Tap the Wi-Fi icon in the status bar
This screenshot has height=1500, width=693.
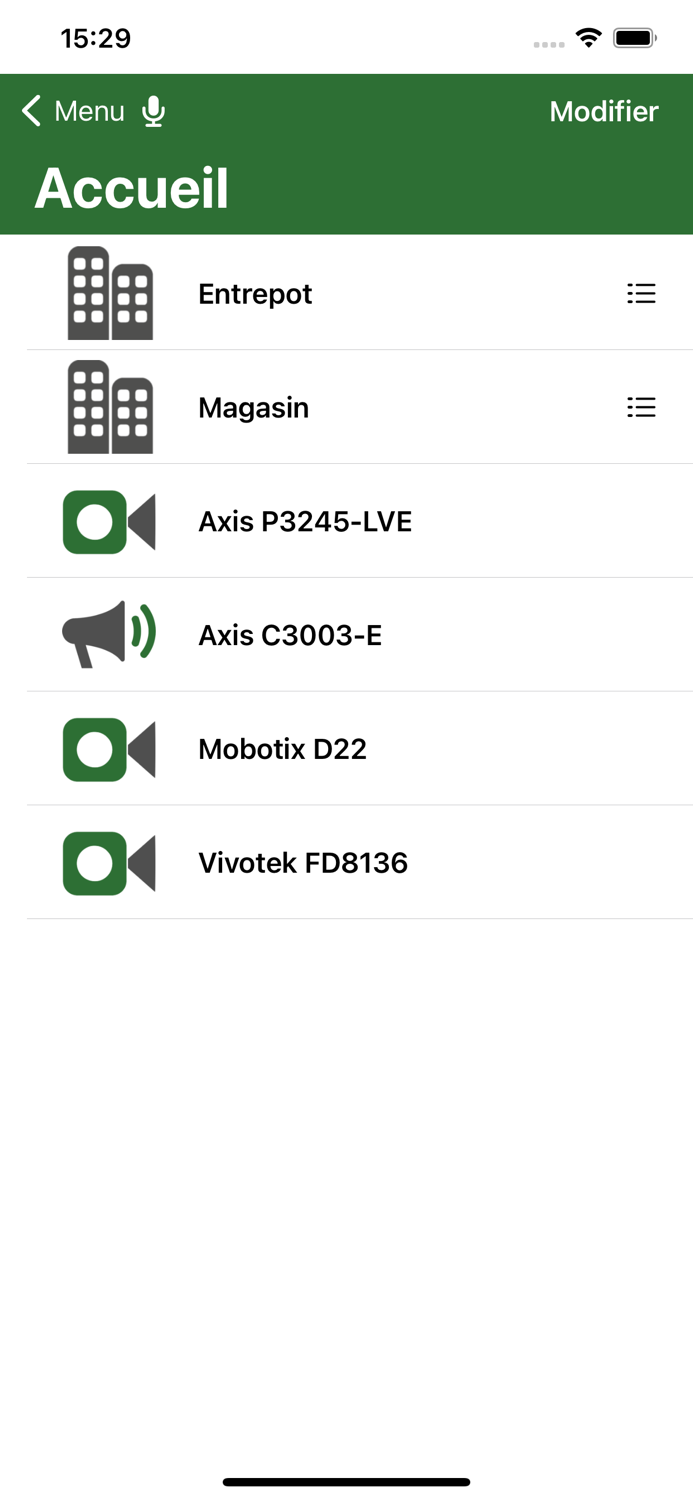click(588, 37)
